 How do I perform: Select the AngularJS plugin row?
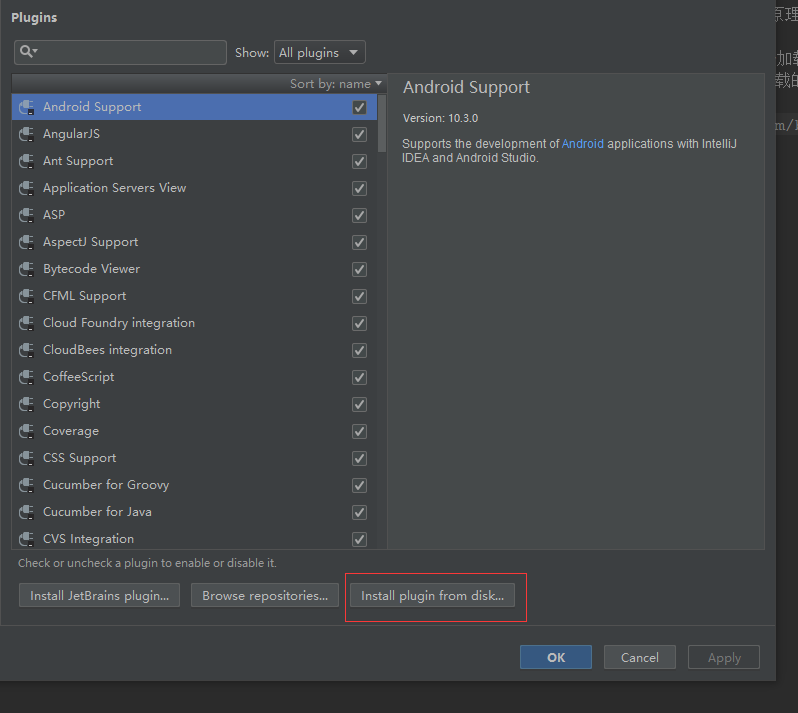194,134
